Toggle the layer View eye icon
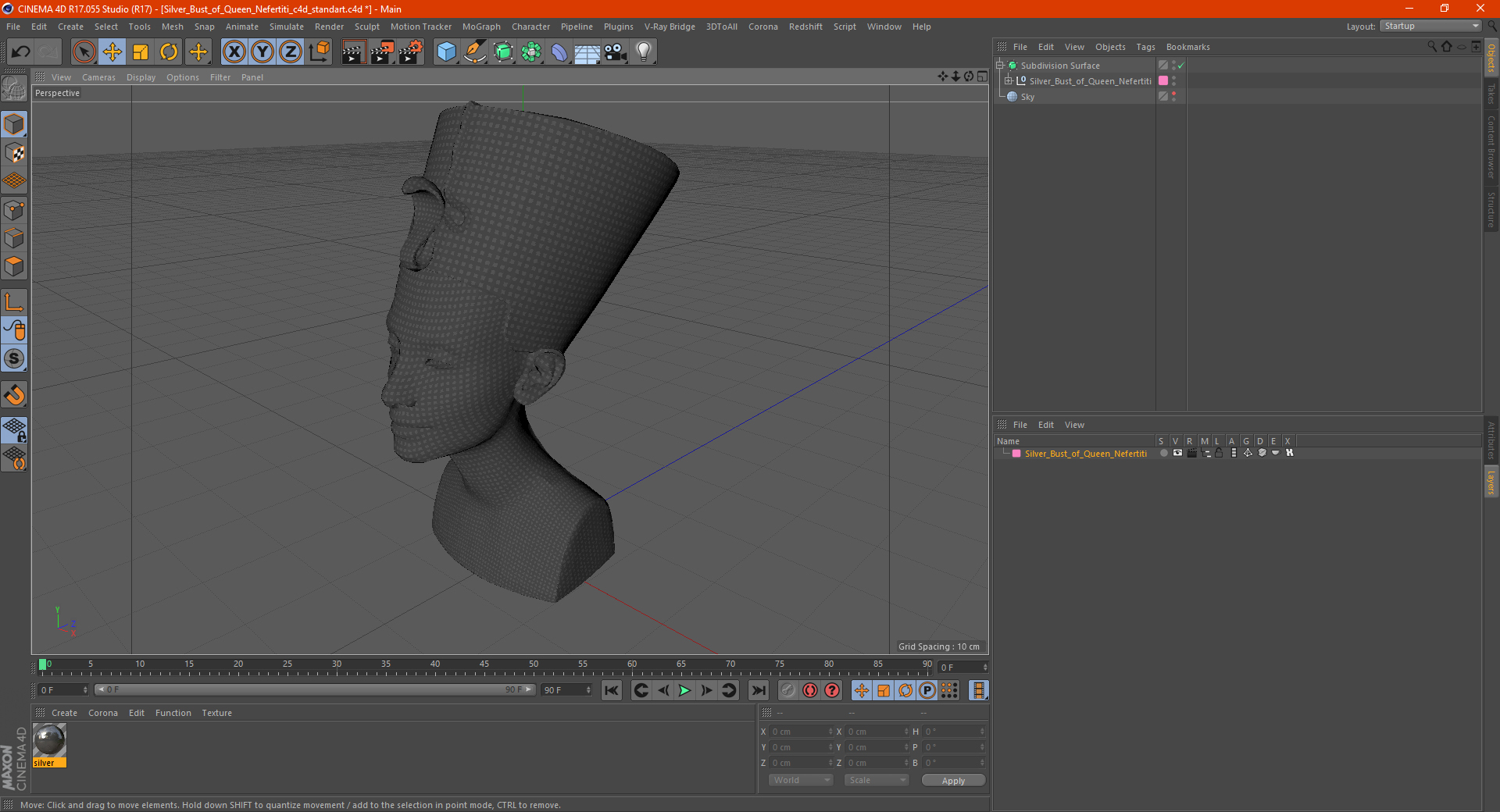1500x812 pixels. point(1177,453)
